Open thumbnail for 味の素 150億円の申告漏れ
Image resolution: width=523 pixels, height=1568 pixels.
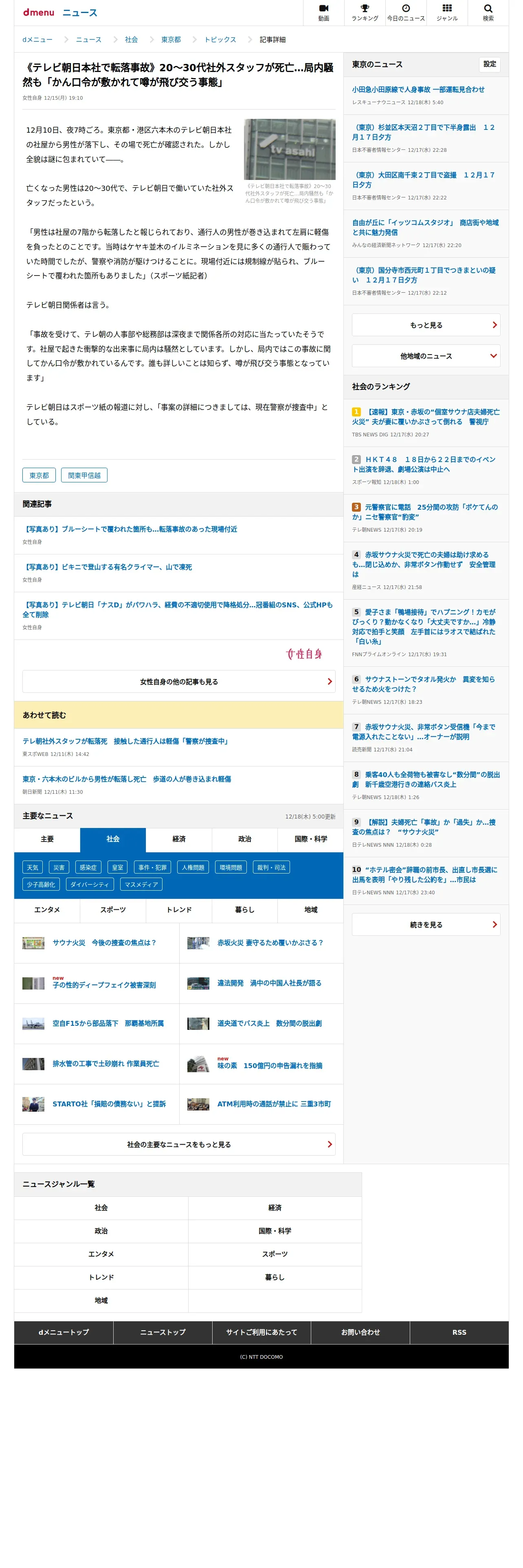[x=198, y=1064]
